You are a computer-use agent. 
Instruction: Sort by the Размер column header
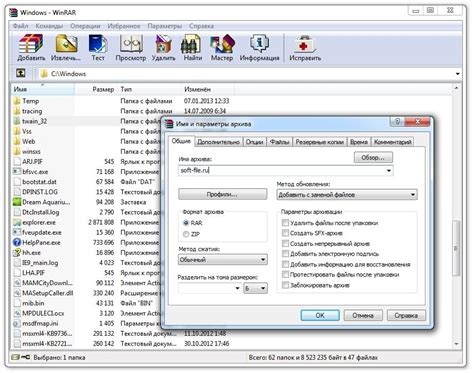click(95, 89)
